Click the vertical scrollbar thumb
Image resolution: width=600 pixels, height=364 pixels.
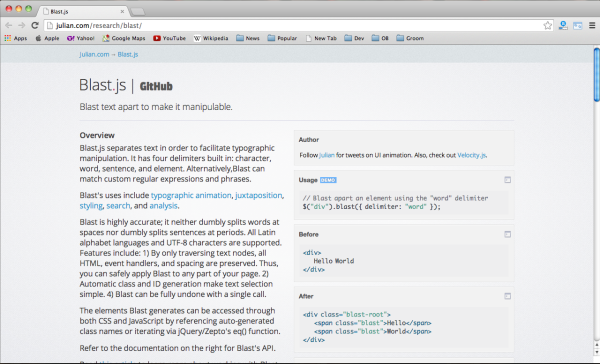pyautogui.click(x=597, y=75)
